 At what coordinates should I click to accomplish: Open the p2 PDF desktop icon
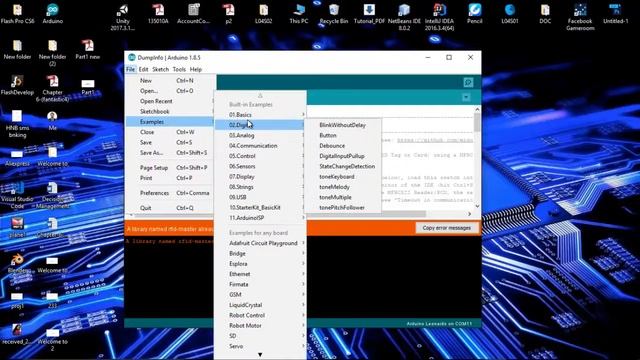(229, 13)
